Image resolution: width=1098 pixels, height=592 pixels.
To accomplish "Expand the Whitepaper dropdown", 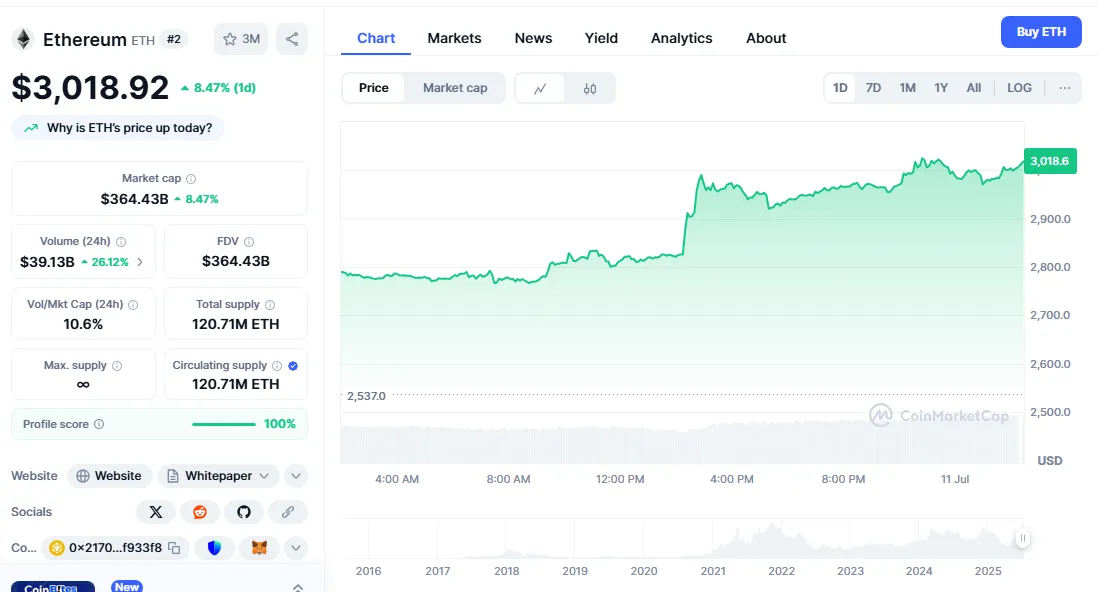I will [x=217, y=476].
